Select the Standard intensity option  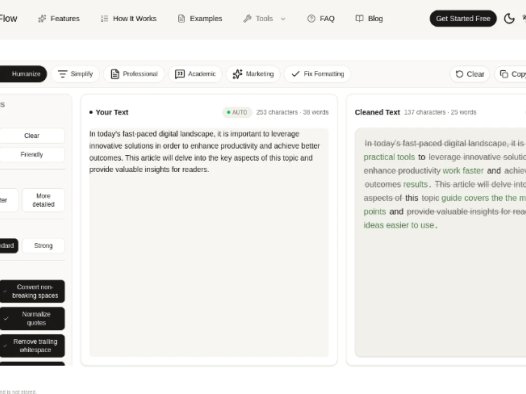coord(9,246)
